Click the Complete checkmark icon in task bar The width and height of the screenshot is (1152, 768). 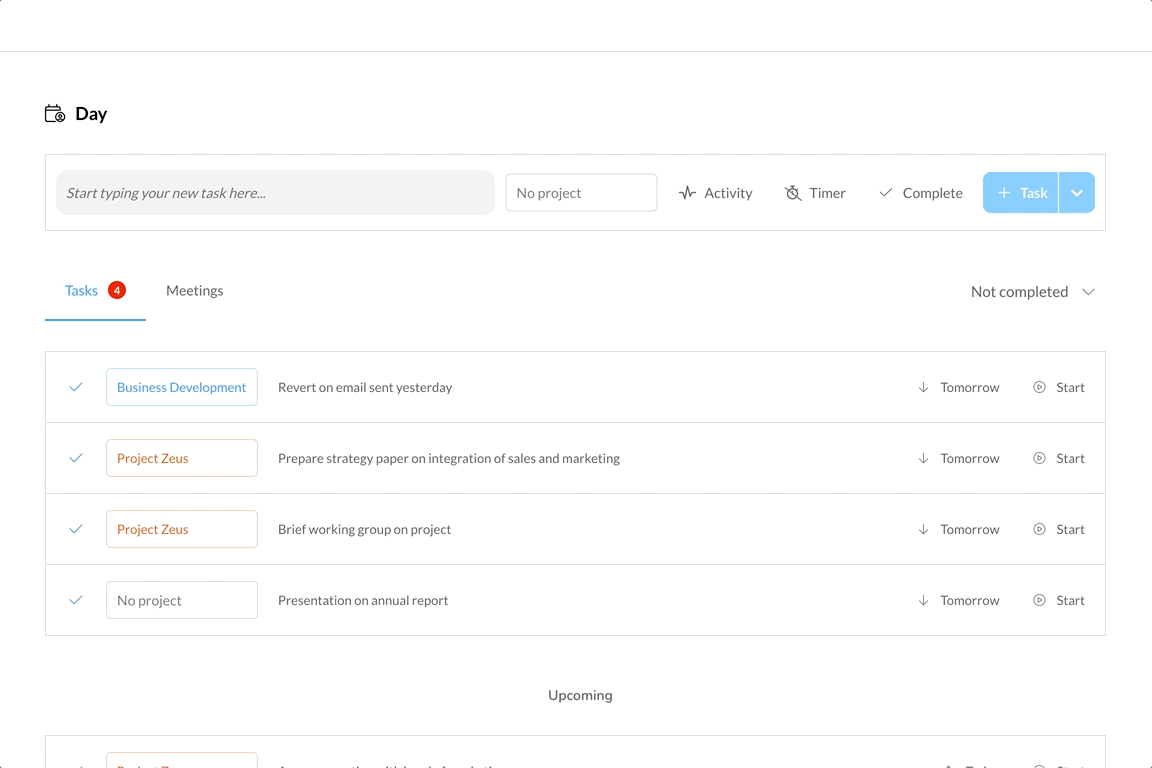point(886,193)
